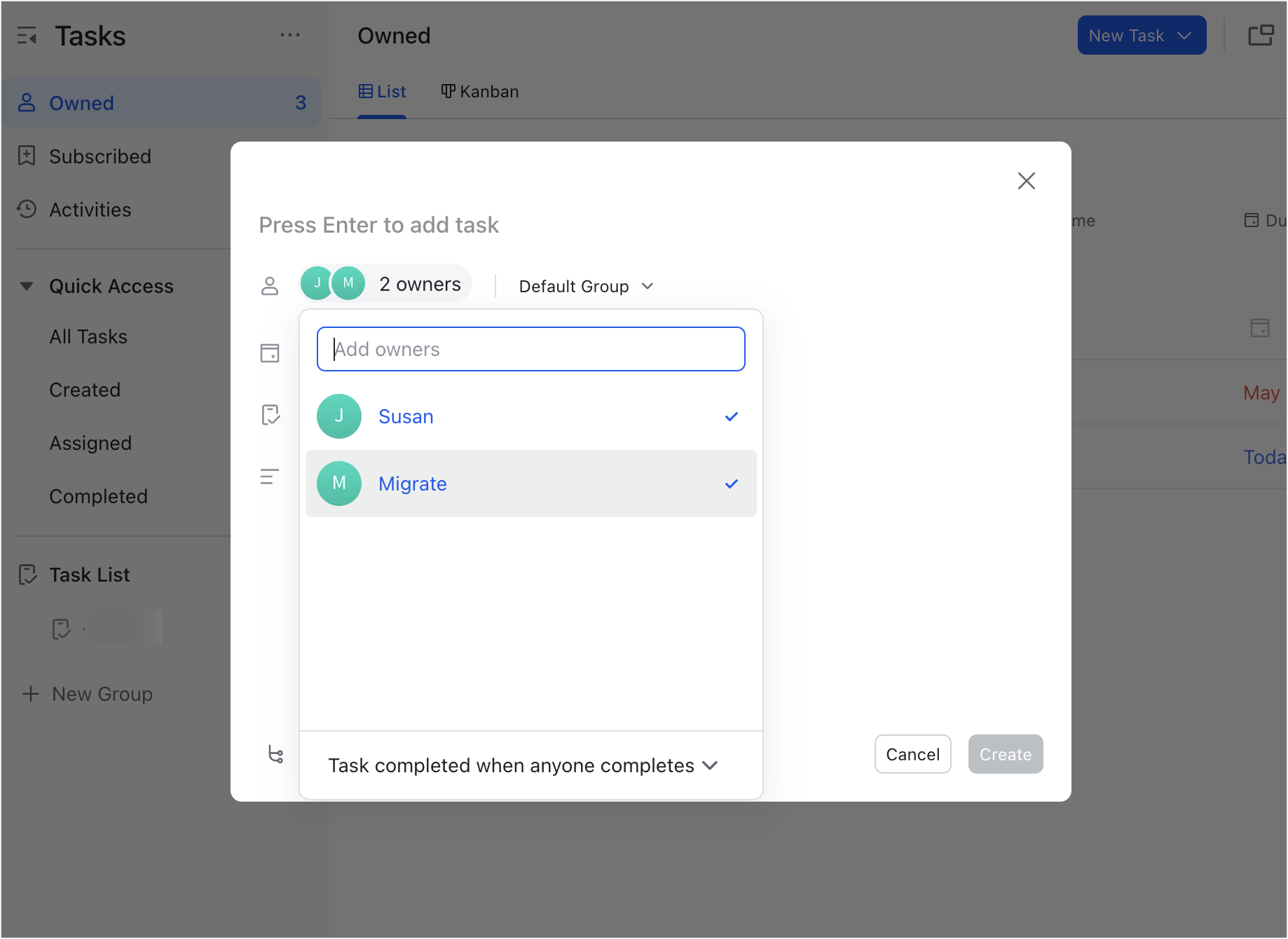Click the task list clipboard icon

[270, 415]
